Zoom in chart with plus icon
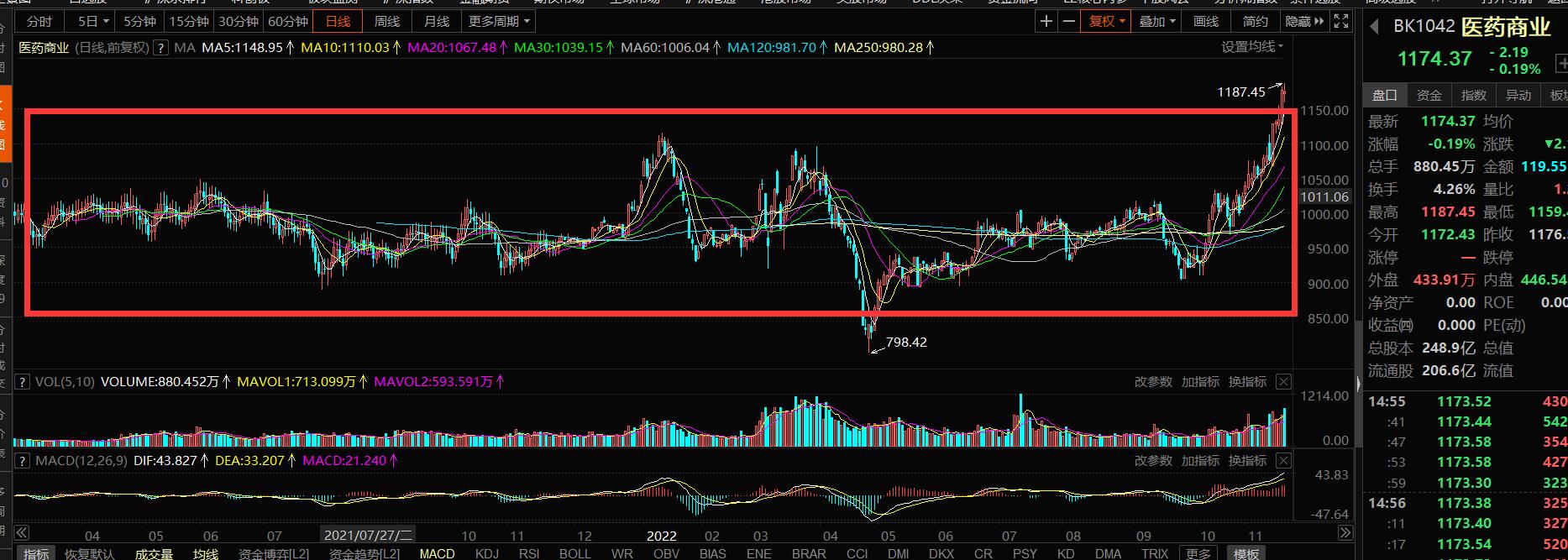This screenshot has height=560, width=1568. (x=1046, y=22)
